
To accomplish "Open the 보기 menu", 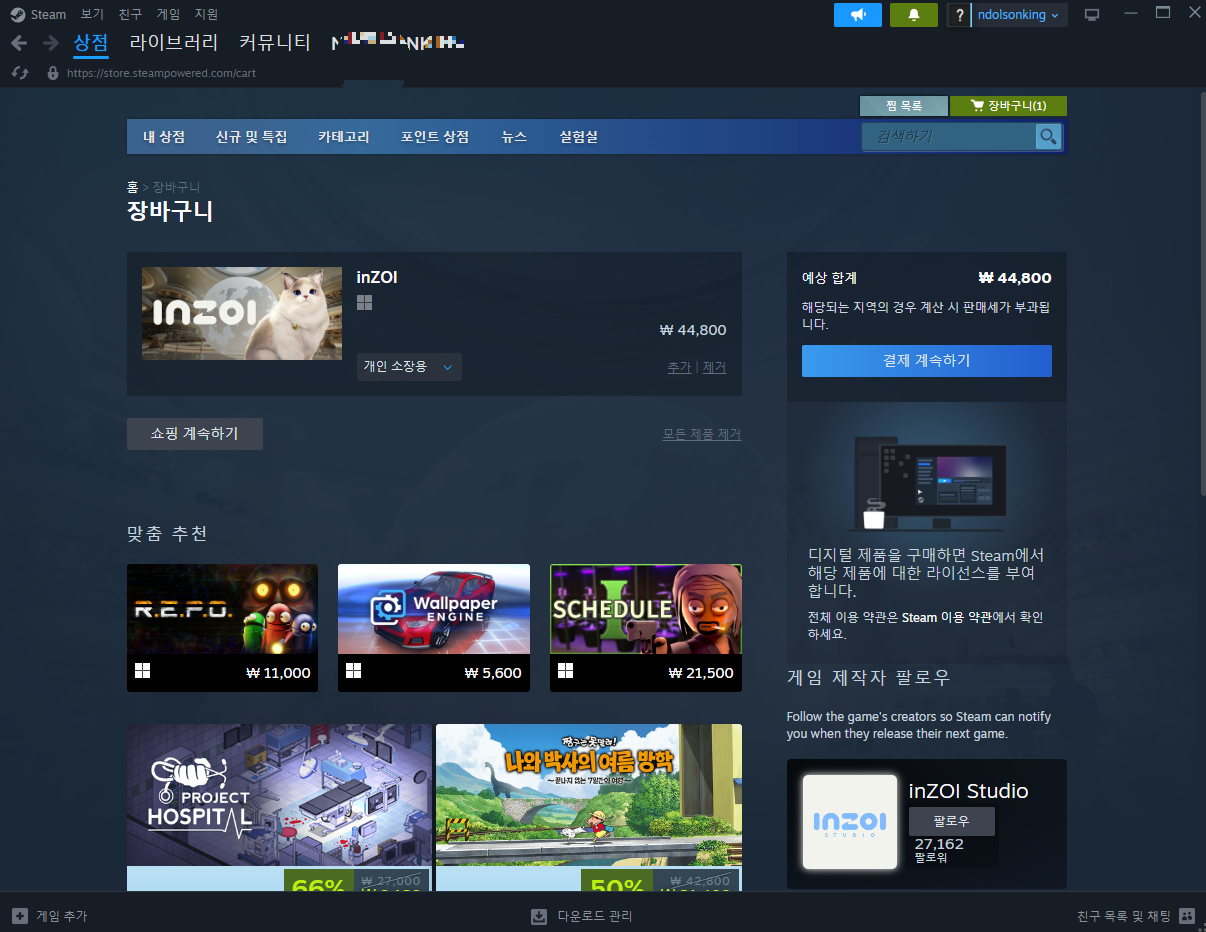I will click(x=92, y=14).
